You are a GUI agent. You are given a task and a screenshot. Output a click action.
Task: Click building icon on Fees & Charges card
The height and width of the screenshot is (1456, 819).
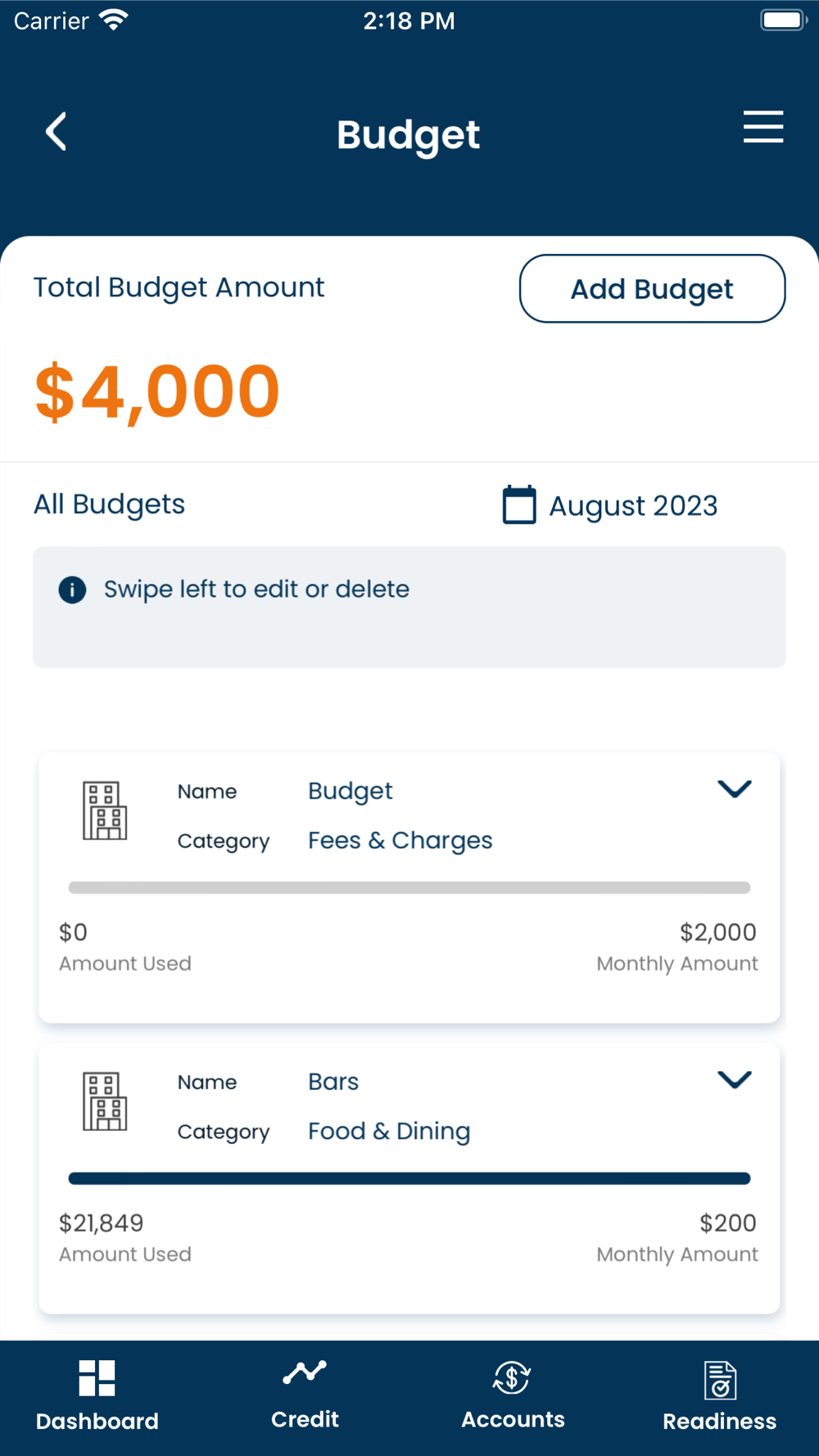click(105, 811)
